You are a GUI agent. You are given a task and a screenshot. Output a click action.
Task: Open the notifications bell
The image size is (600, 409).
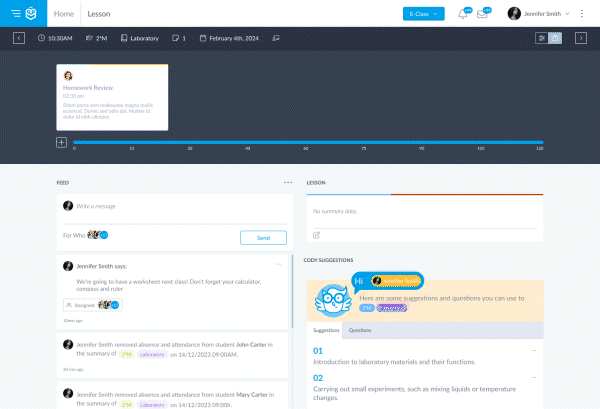click(463, 14)
